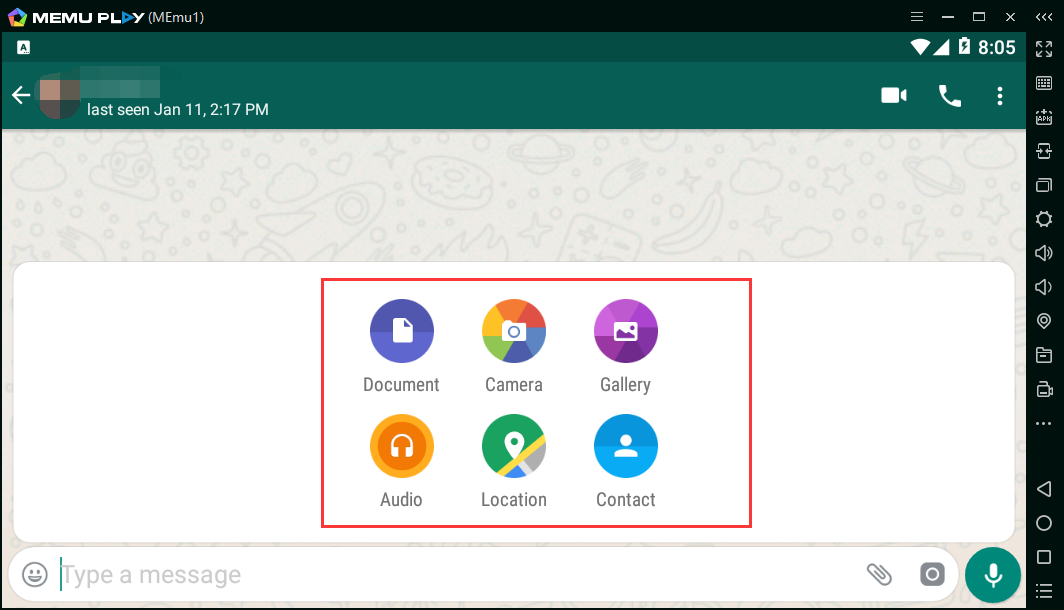
Task: Open MEmu keyboard mapping icon
Action: pyautogui.click(x=1044, y=83)
